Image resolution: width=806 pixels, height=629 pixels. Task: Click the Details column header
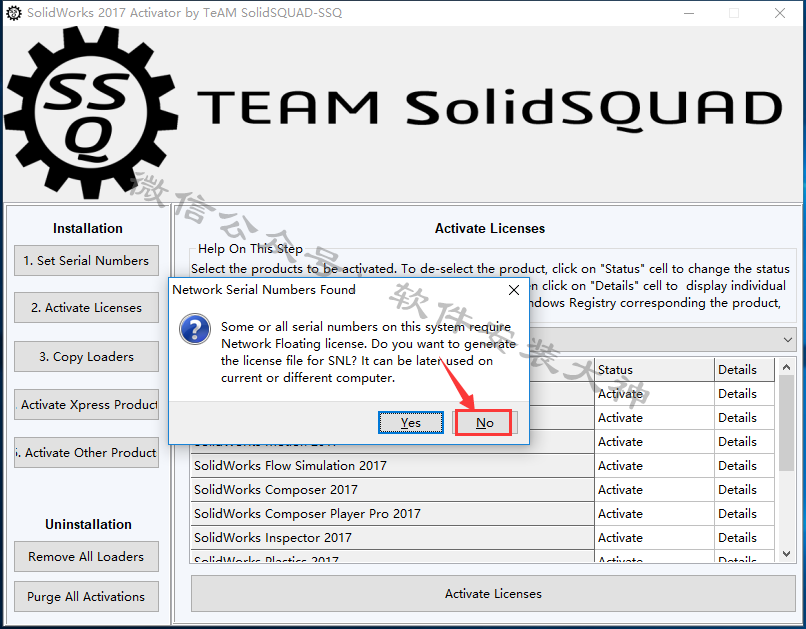[744, 369]
